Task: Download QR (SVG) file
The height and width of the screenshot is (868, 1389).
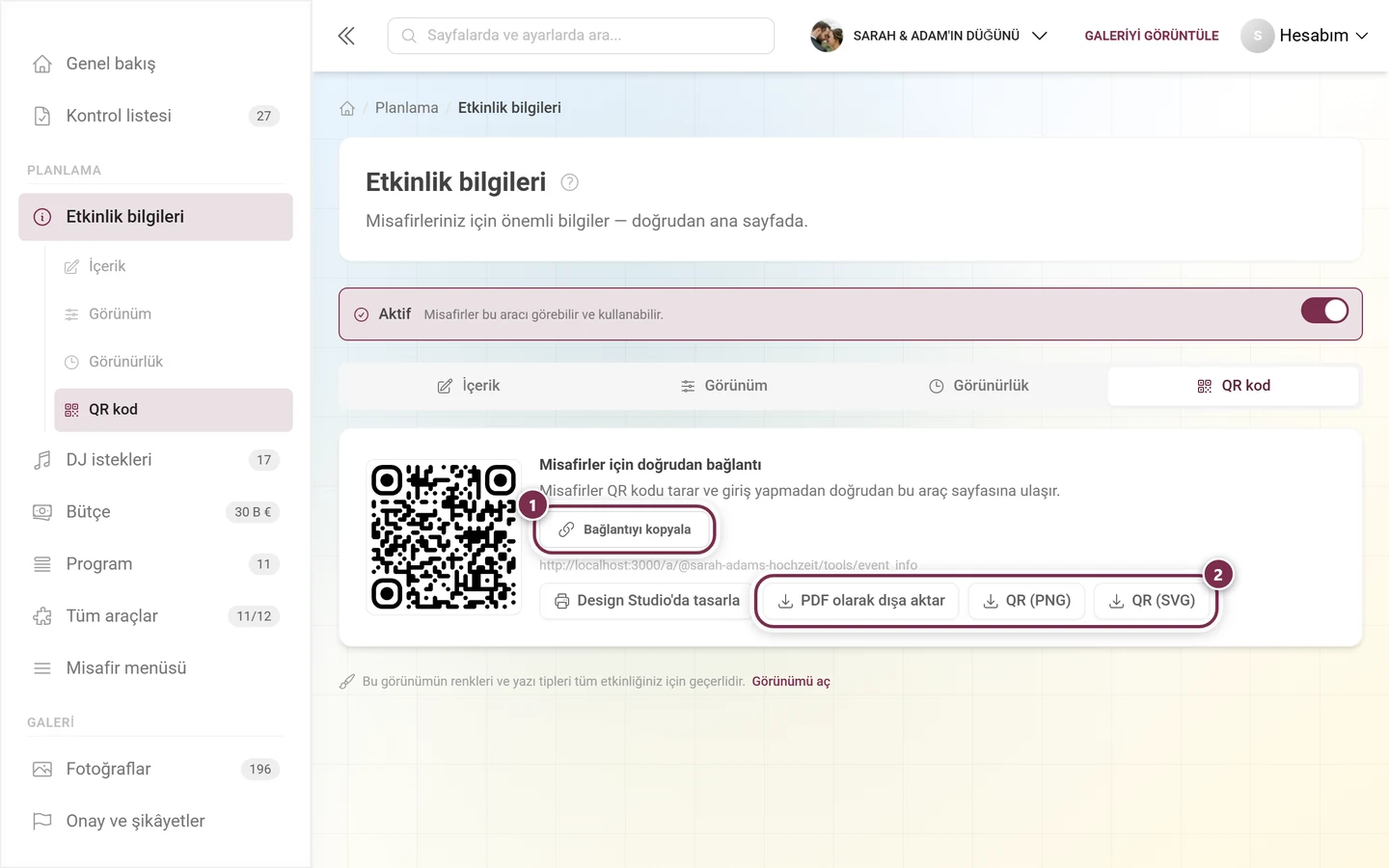Action: click(x=1152, y=601)
